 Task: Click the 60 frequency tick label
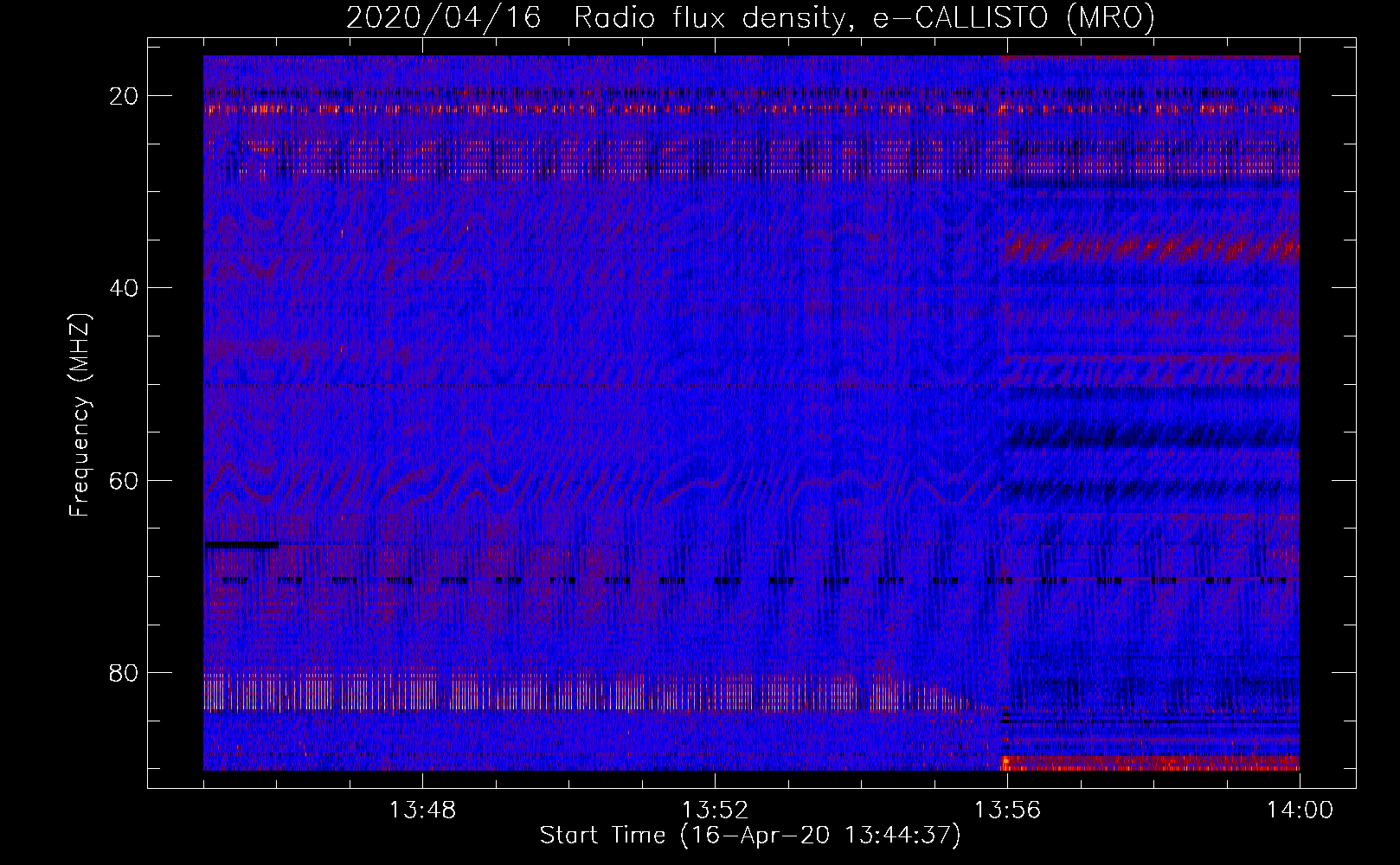click(x=124, y=480)
